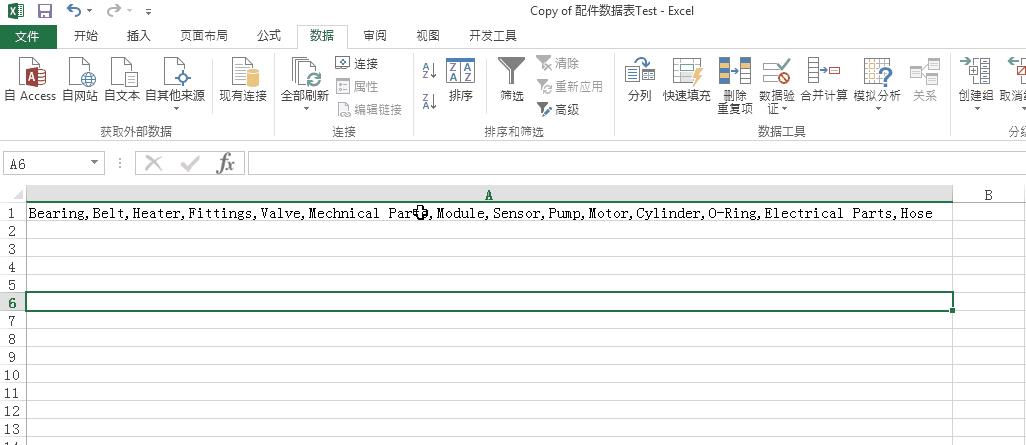Click the Filter (筛选) funnel icon
This screenshot has height=445, width=1026.
pyautogui.click(x=511, y=79)
